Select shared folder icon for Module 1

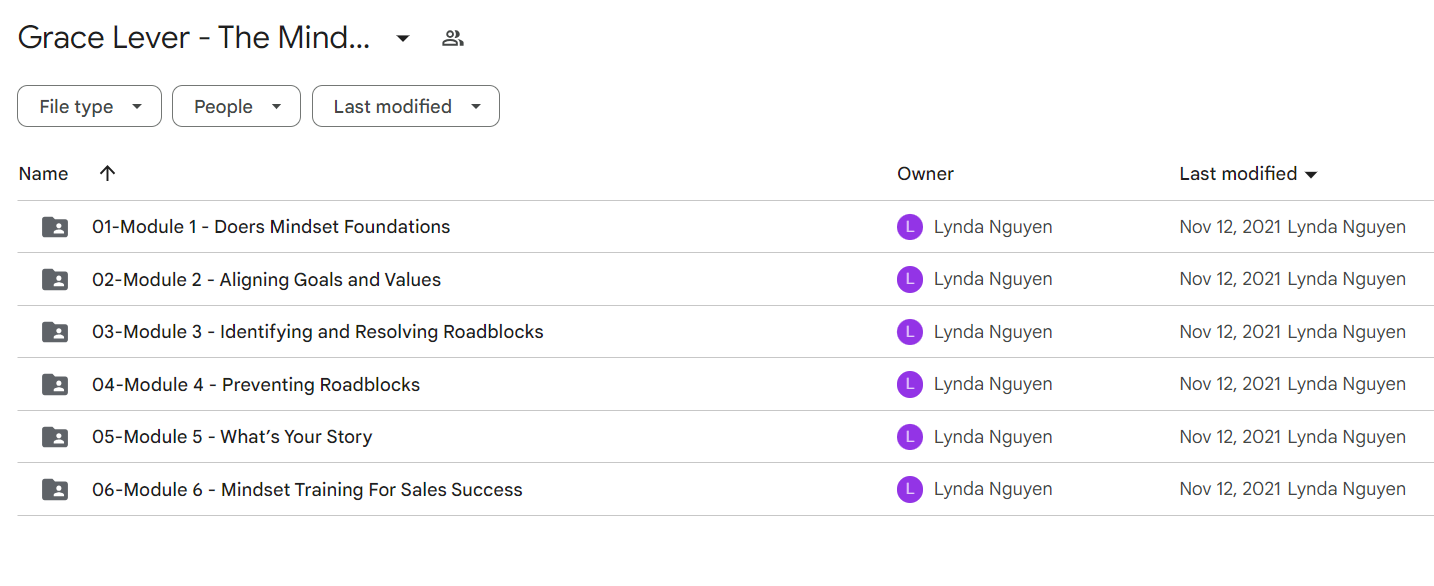pyautogui.click(x=55, y=227)
